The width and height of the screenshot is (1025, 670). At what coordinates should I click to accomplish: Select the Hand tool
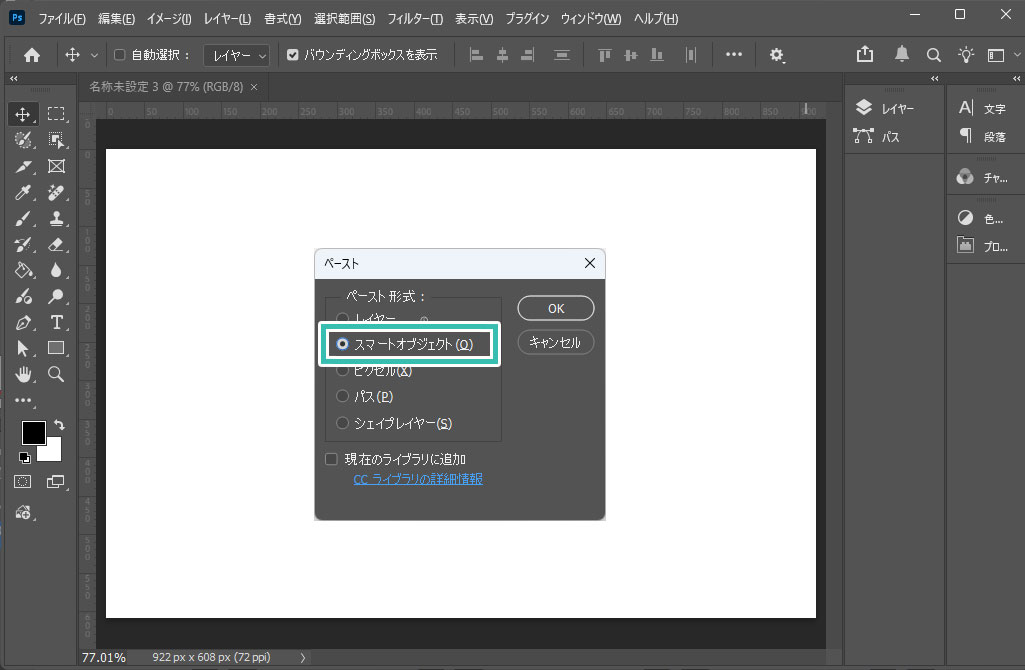tap(24, 374)
